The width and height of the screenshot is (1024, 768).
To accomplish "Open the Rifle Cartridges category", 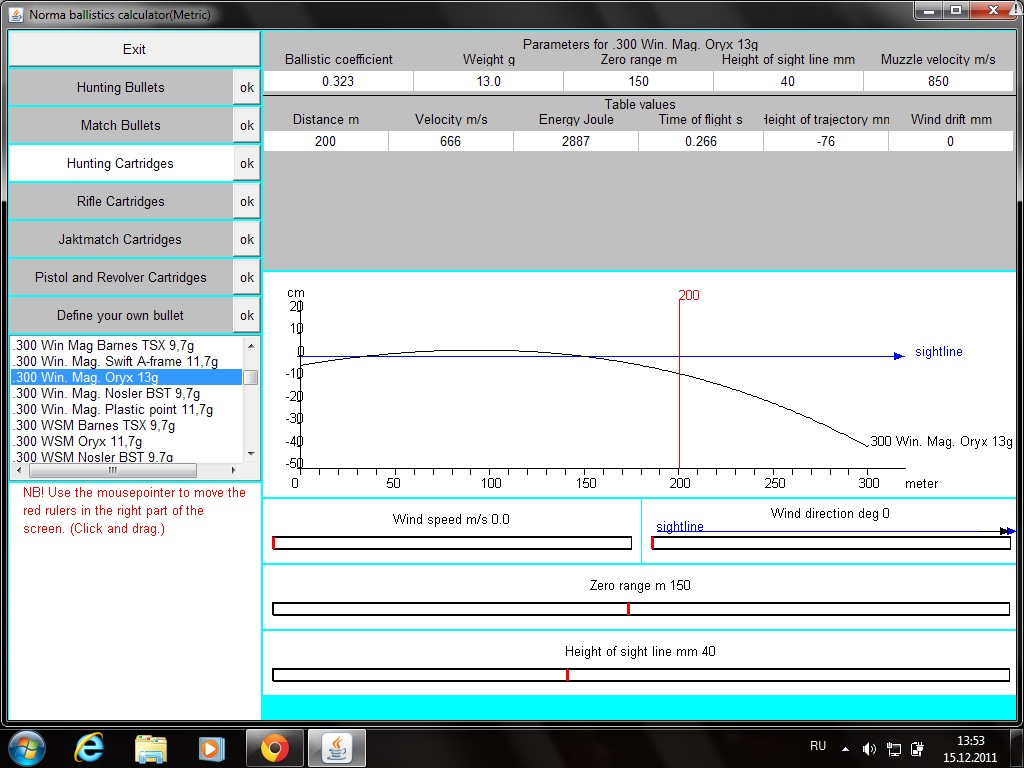I will click(121, 202).
